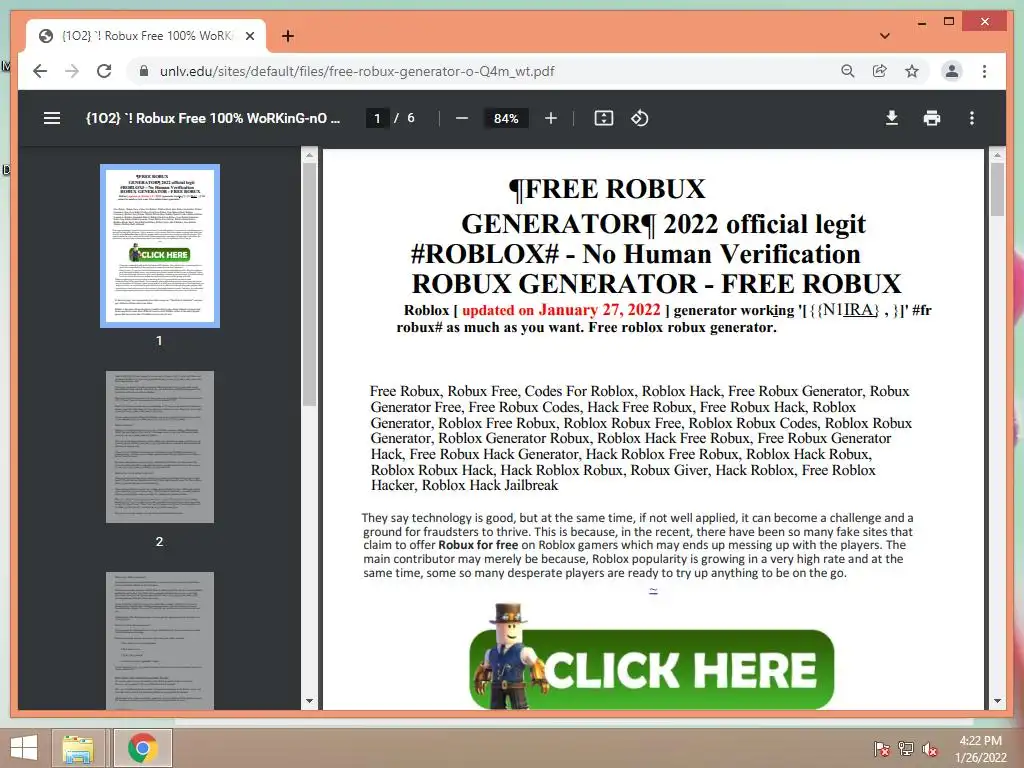1024x768 pixels.
Task: Click the 'Robux for free' bold text
Action: pyautogui.click(x=477, y=545)
